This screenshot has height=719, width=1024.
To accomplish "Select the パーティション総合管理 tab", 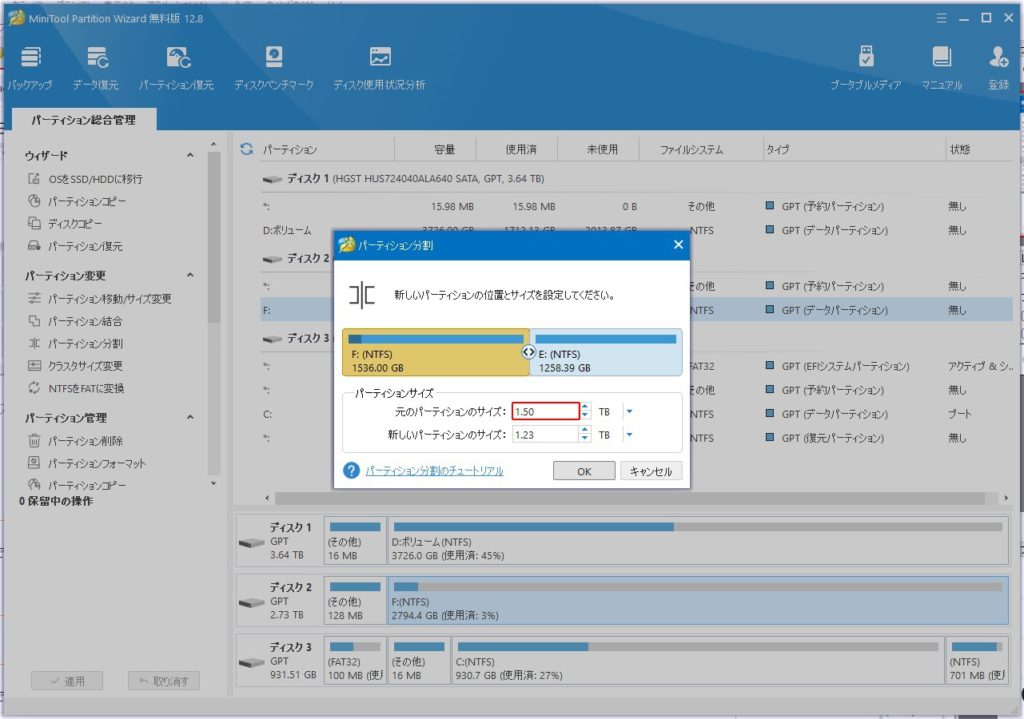I will pyautogui.click(x=83, y=120).
